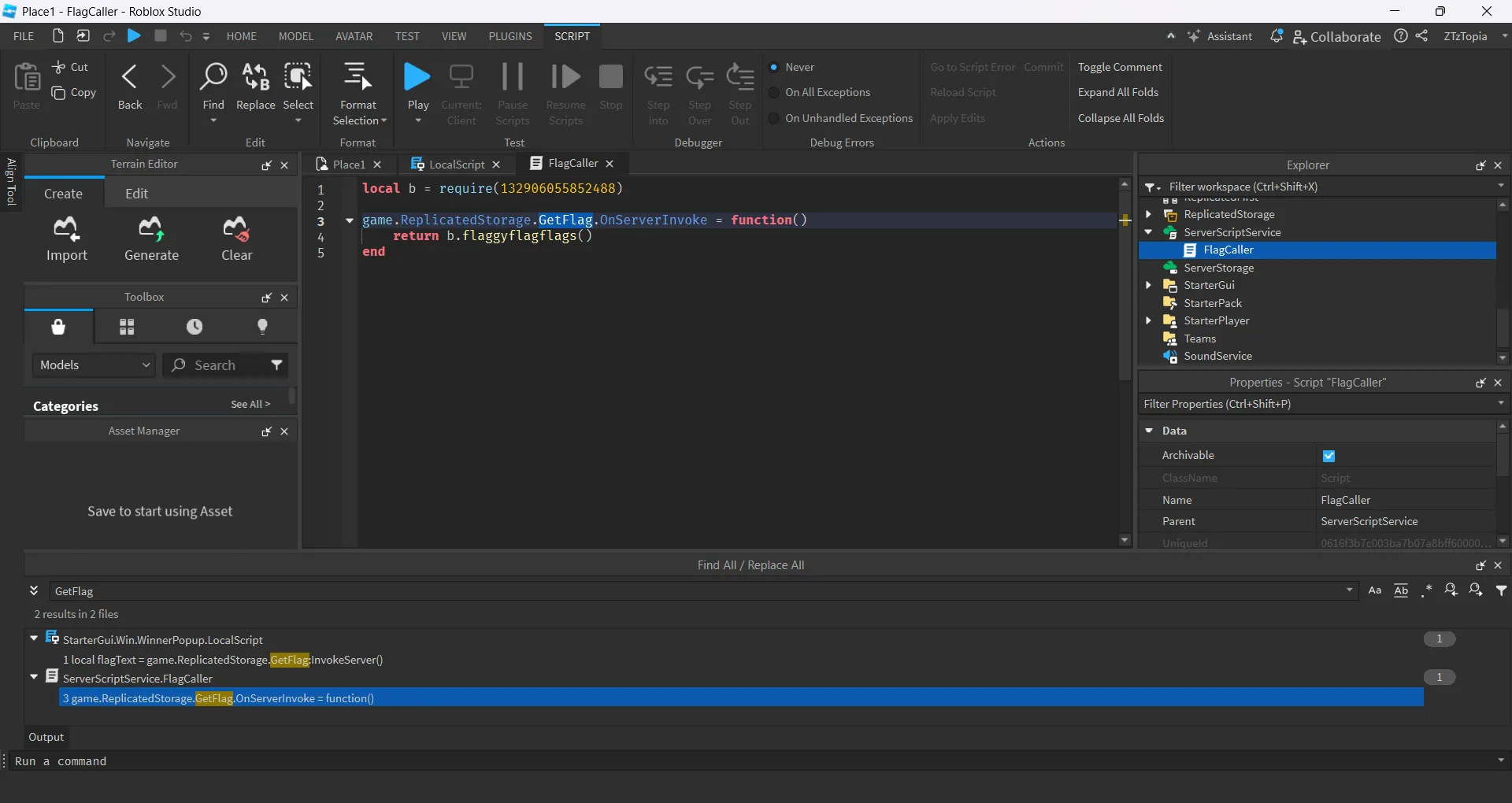
Task: Click Toggle Comment action
Action: (x=1120, y=68)
